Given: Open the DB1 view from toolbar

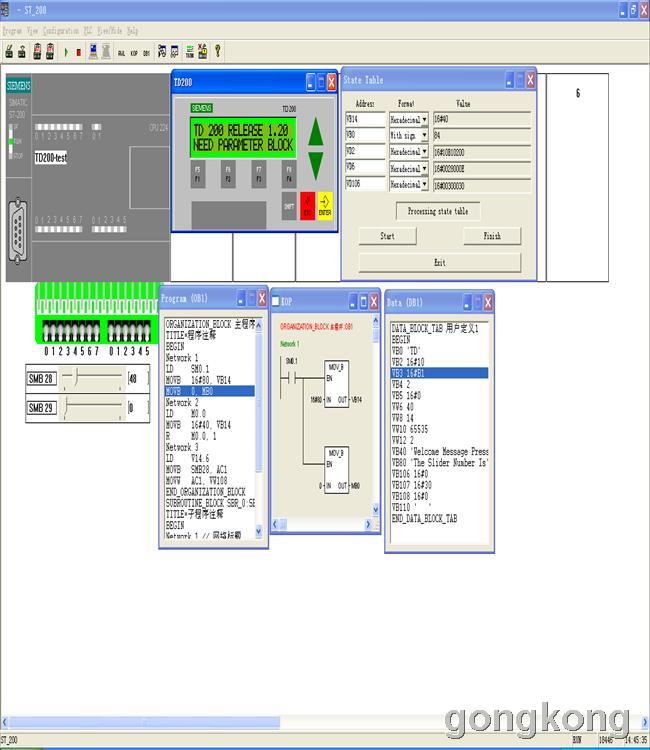Looking at the screenshot, I should (x=146, y=53).
